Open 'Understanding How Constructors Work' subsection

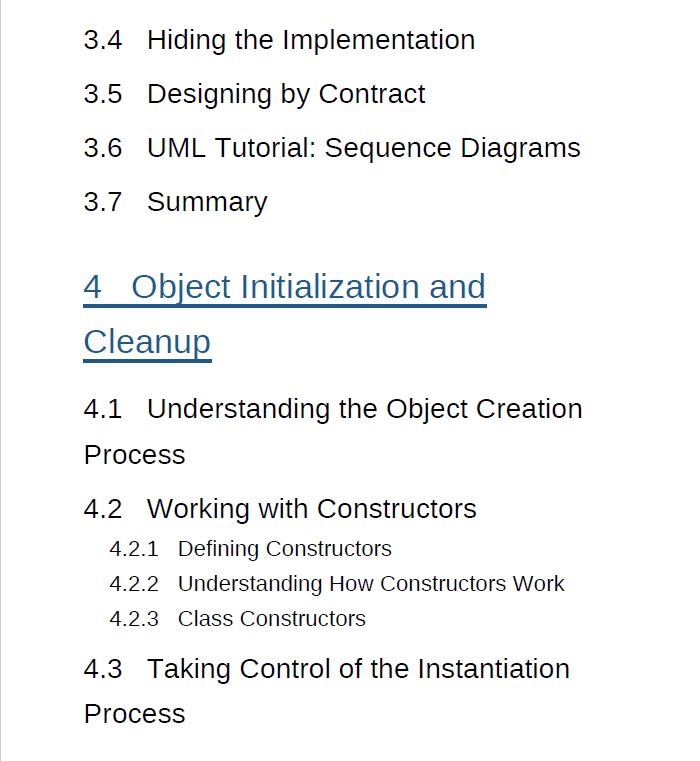pyautogui.click(x=370, y=584)
